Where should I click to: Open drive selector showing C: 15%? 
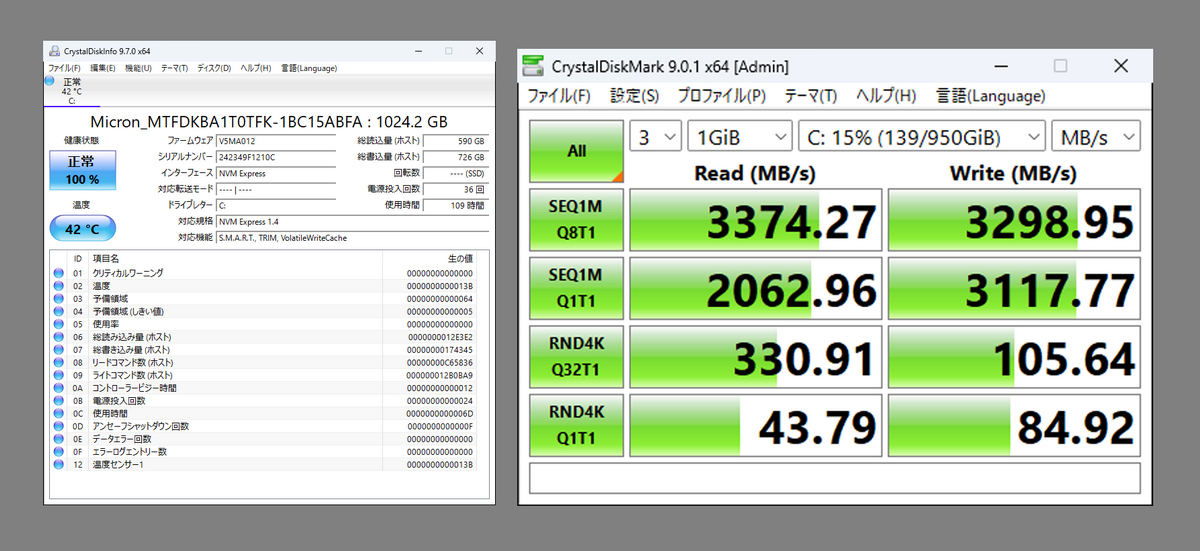pyautogui.click(x=921, y=137)
